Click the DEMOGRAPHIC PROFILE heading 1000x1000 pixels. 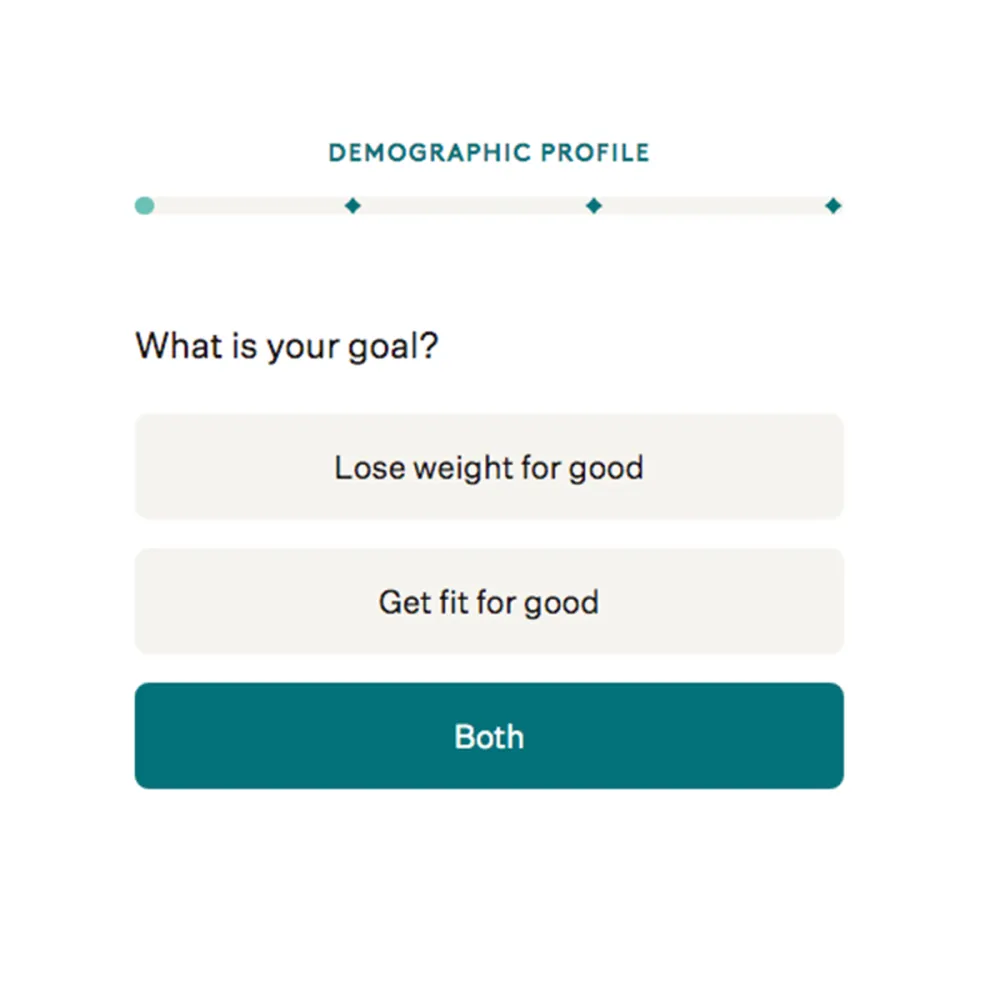(x=489, y=153)
